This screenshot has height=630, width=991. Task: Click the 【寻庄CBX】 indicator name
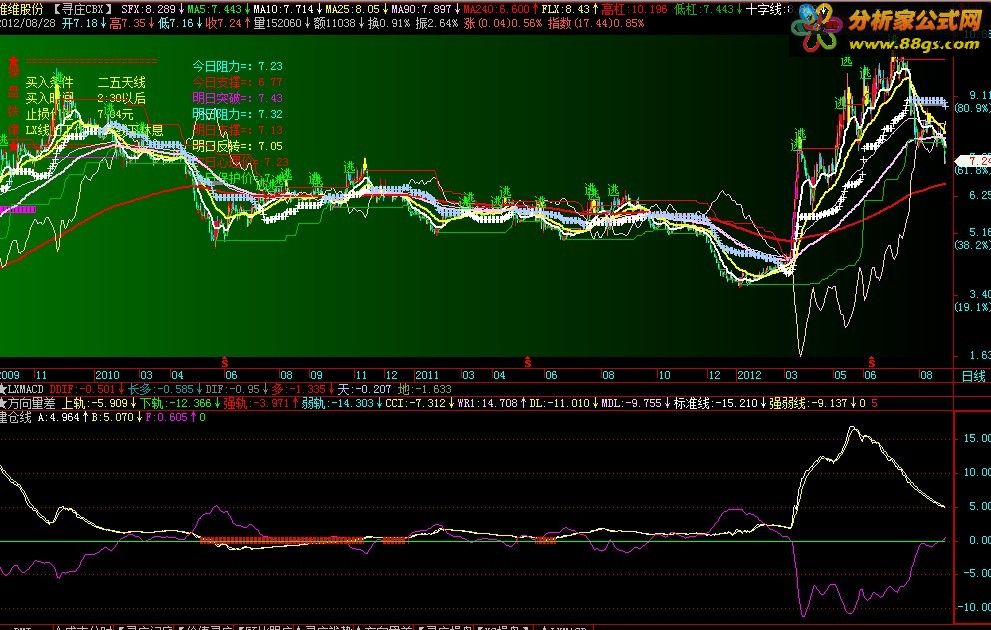click(x=83, y=9)
